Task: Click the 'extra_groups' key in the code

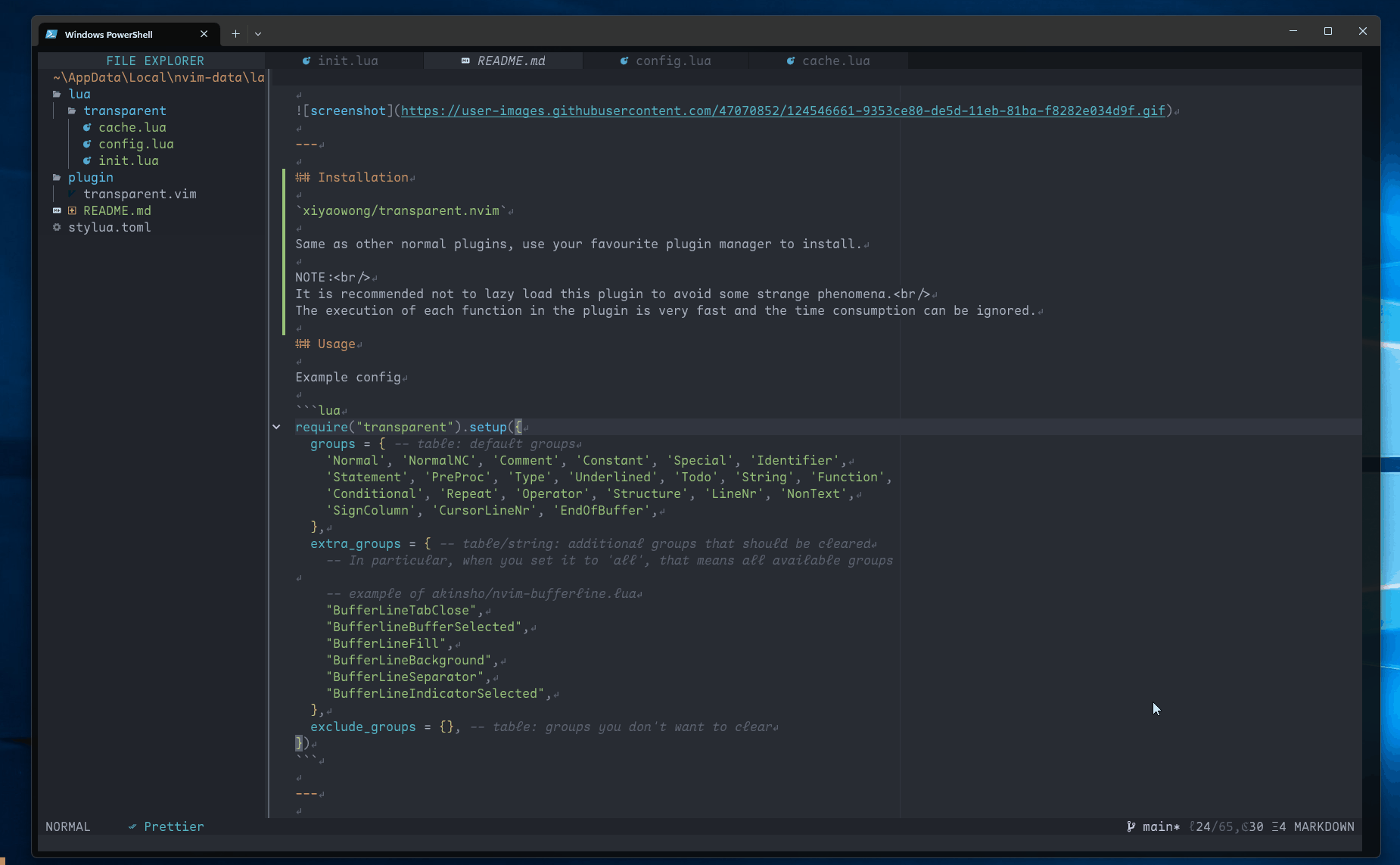Action: [356, 544]
